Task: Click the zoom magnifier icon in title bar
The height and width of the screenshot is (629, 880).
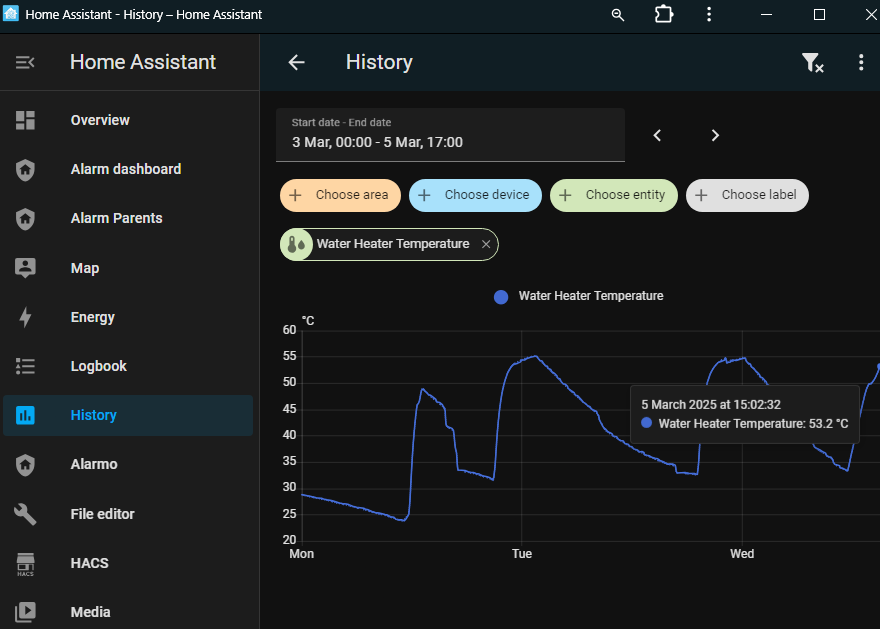Action: (617, 15)
